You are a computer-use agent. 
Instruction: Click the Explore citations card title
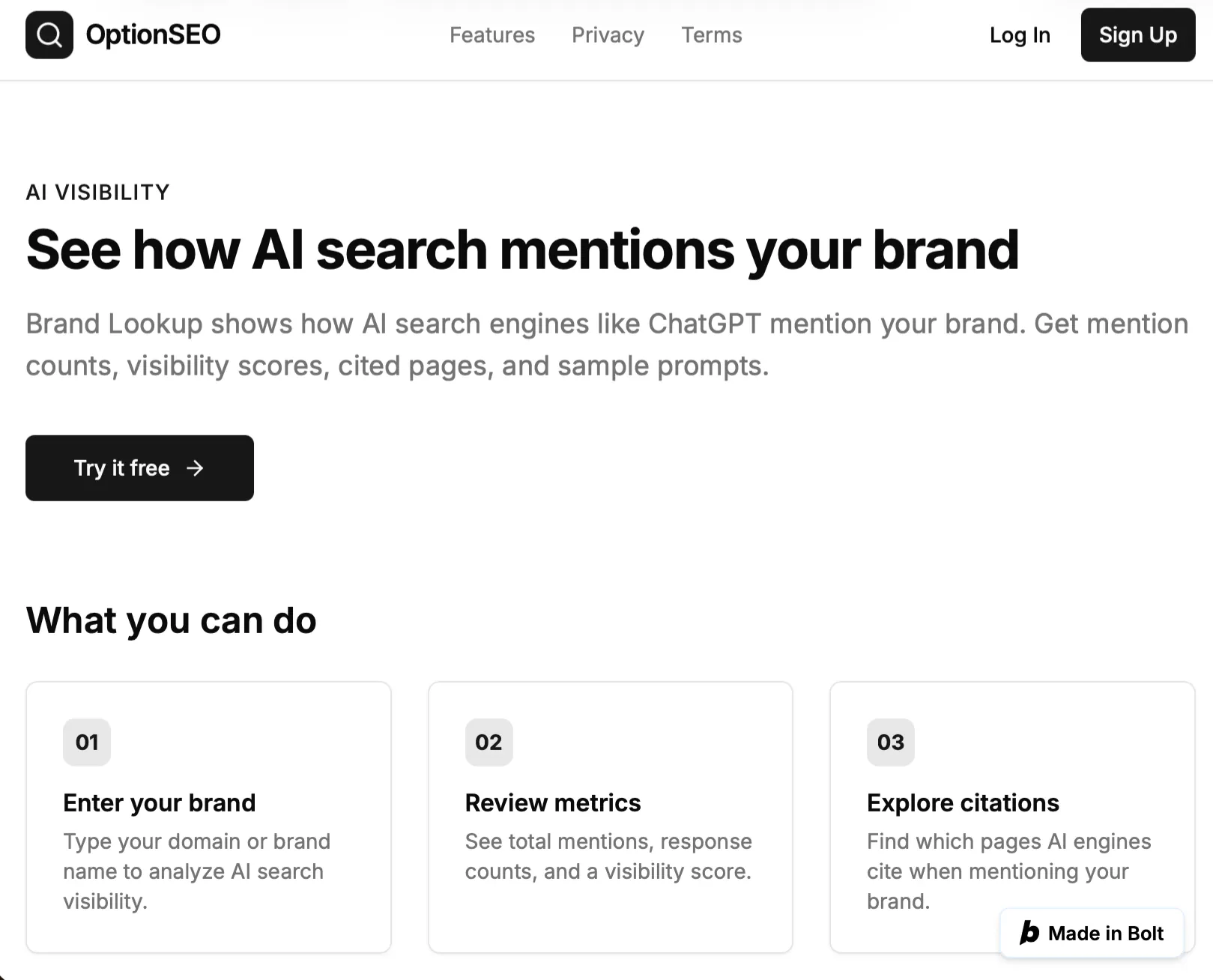[963, 802]
